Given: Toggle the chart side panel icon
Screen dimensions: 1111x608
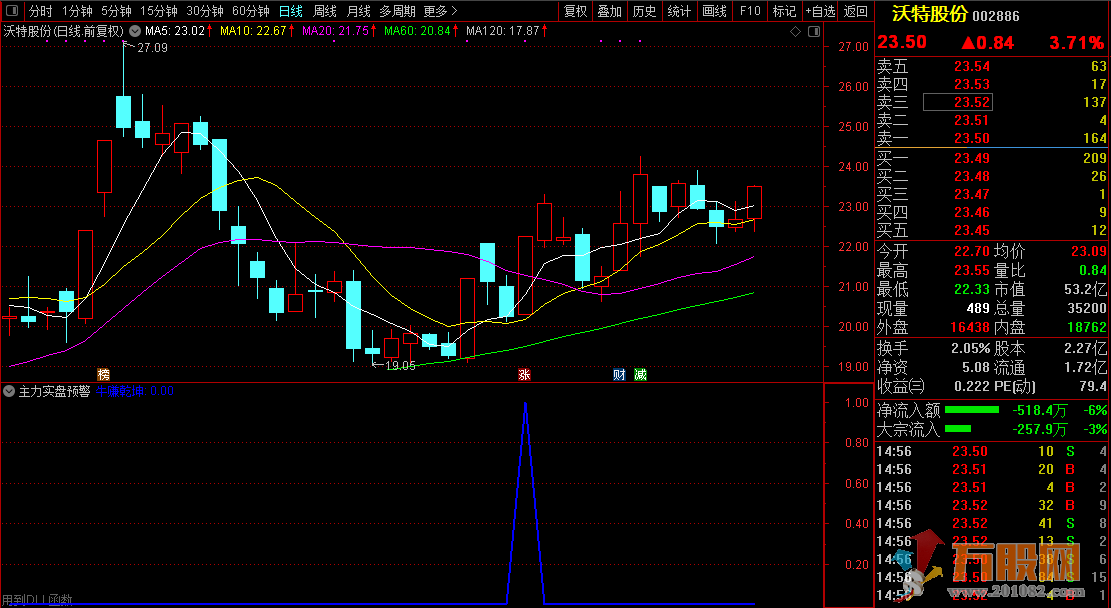Looking at the screenshot, I should click(814, 31).
